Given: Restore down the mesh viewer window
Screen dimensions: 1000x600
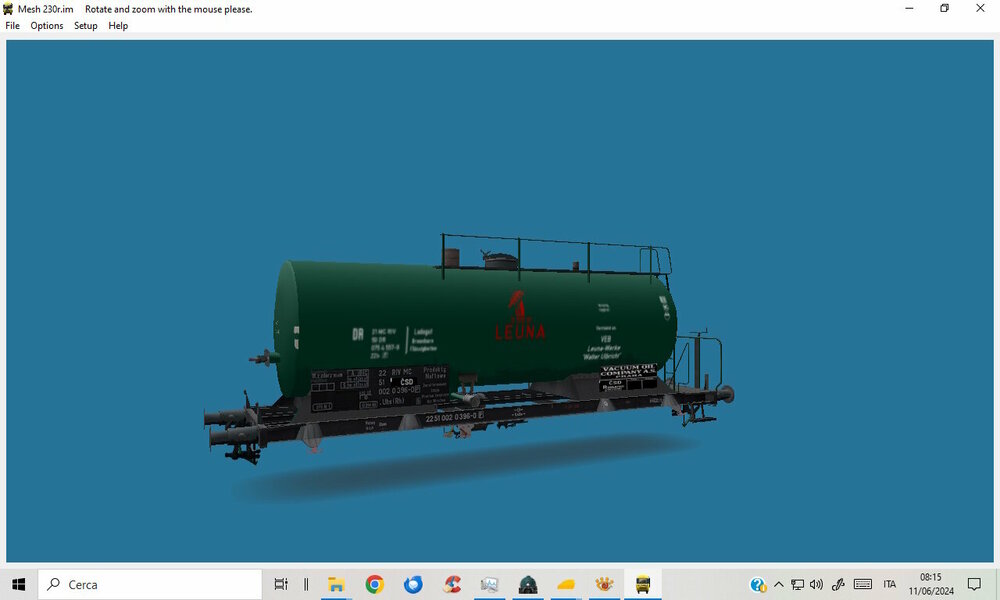Looking at the screenshot, I should click(945, 8).
